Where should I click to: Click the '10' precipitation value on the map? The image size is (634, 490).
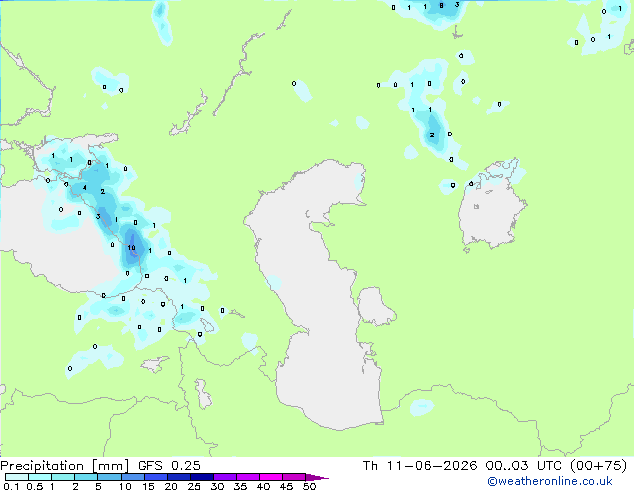pyautogui.click(x=131, y=247)
